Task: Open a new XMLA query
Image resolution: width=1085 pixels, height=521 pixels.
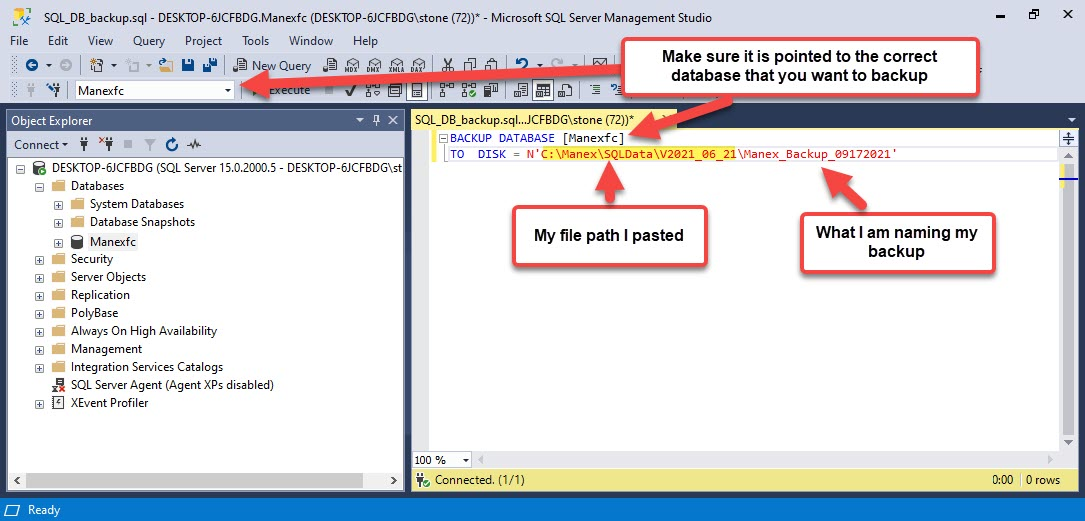Action: [396, 66]
